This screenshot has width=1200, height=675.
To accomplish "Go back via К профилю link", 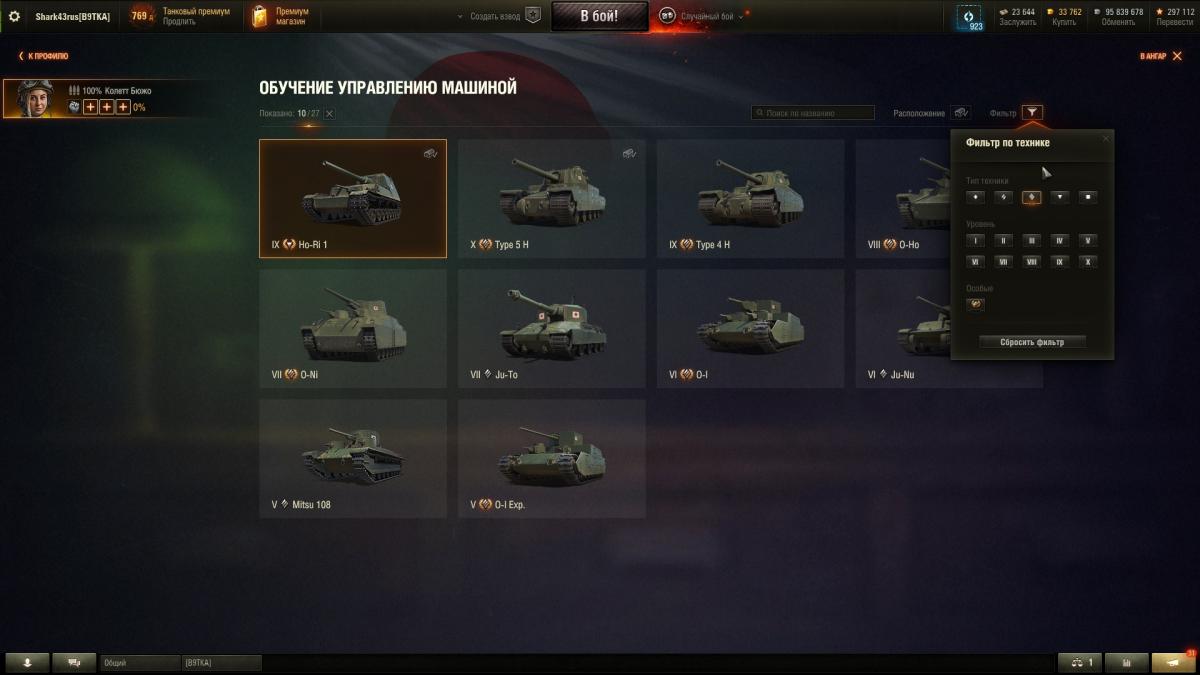I will [43, 56].
